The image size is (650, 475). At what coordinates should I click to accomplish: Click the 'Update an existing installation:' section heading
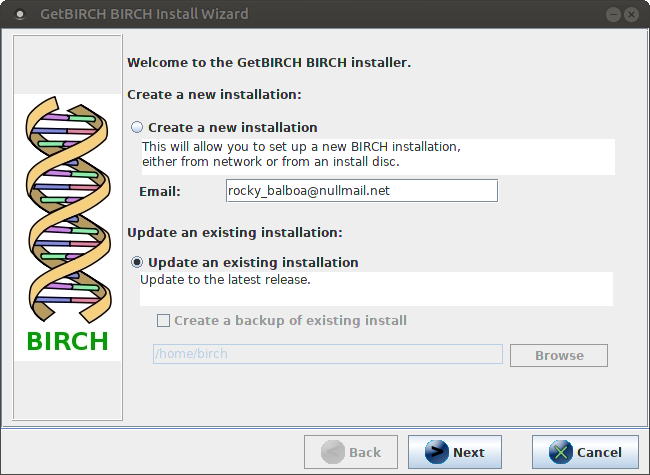[x=235, y=233]
